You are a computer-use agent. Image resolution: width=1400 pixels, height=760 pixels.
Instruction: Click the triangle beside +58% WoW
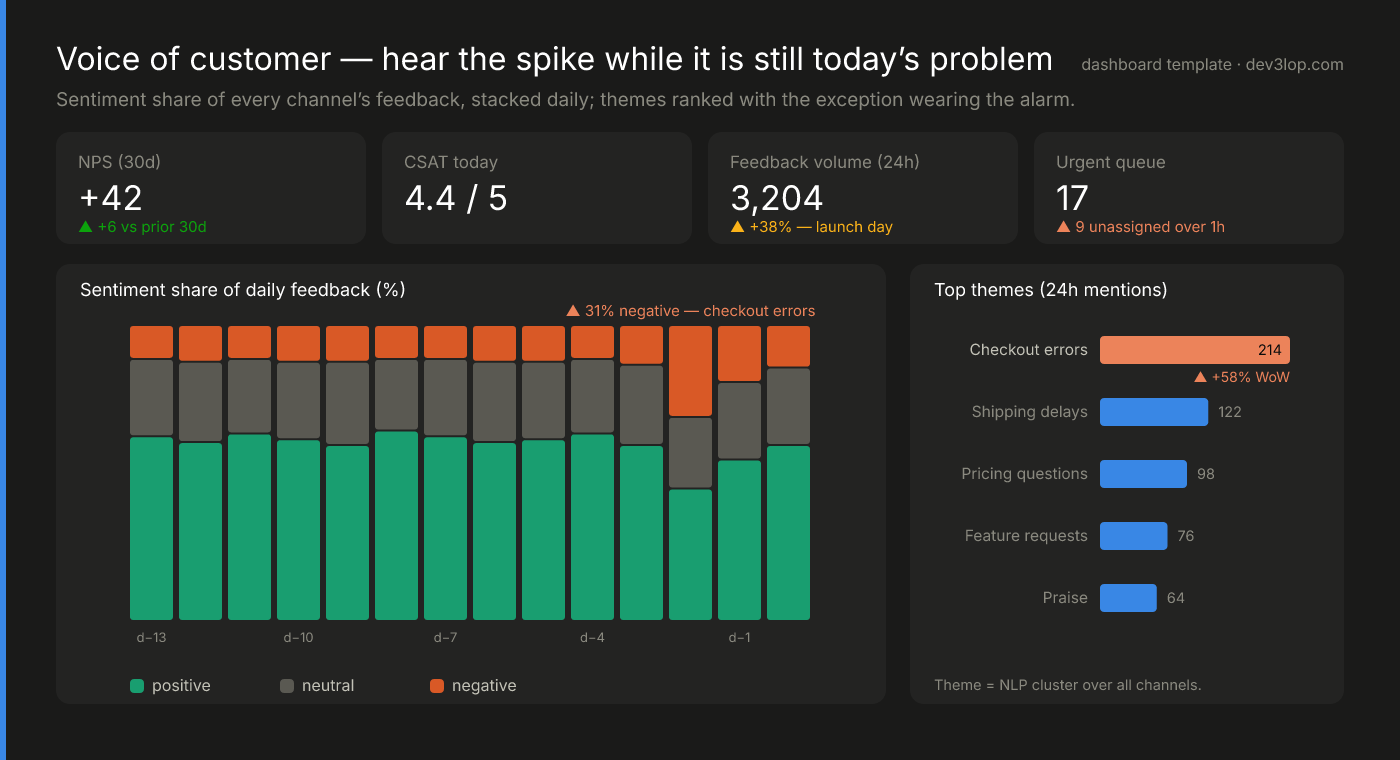click(x=1201, y=378)
